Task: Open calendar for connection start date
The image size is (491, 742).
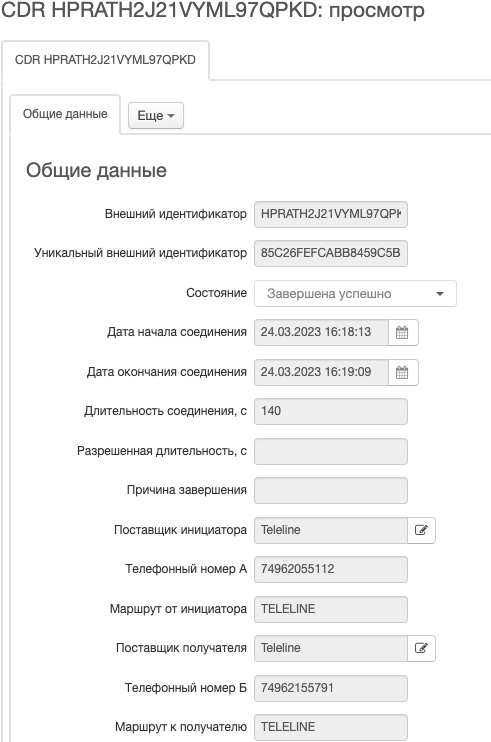Action: point(403,332)
